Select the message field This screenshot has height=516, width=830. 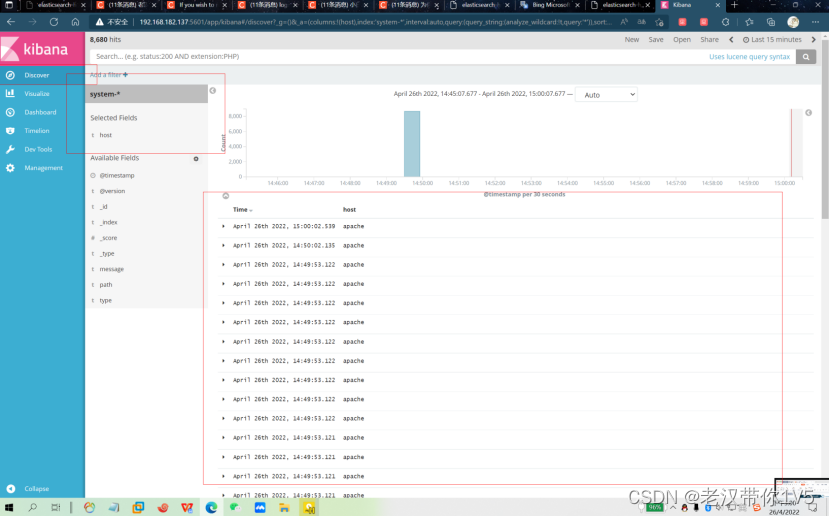[x=112, y=269]
